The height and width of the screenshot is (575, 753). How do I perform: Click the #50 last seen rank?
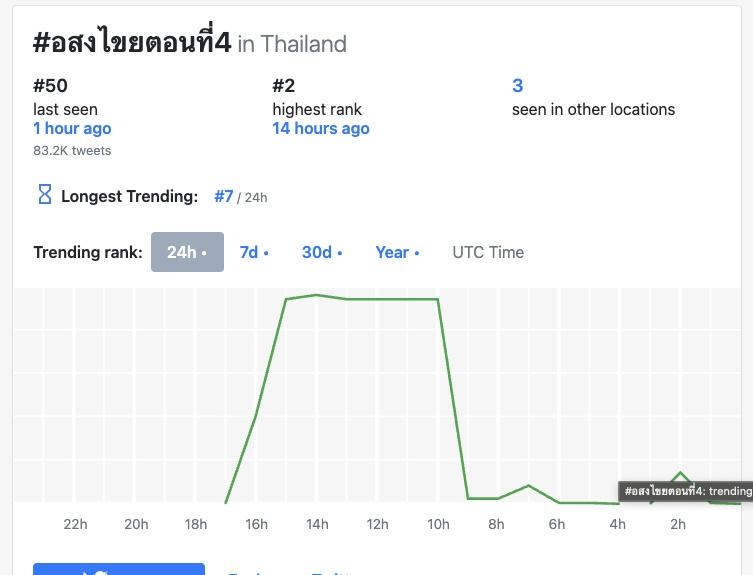pyautogui.click(x=50, y=86)
